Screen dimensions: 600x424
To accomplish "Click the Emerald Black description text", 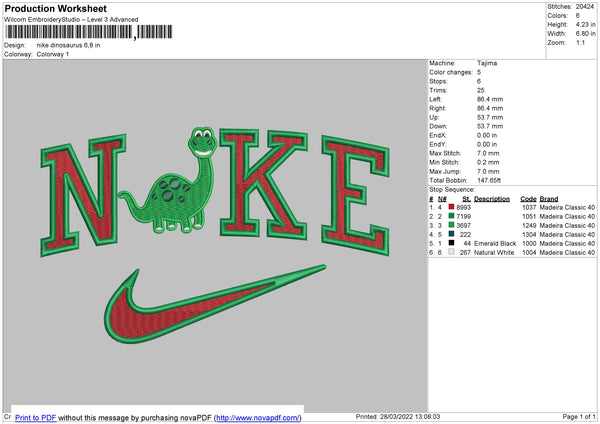I will (495, 244).
